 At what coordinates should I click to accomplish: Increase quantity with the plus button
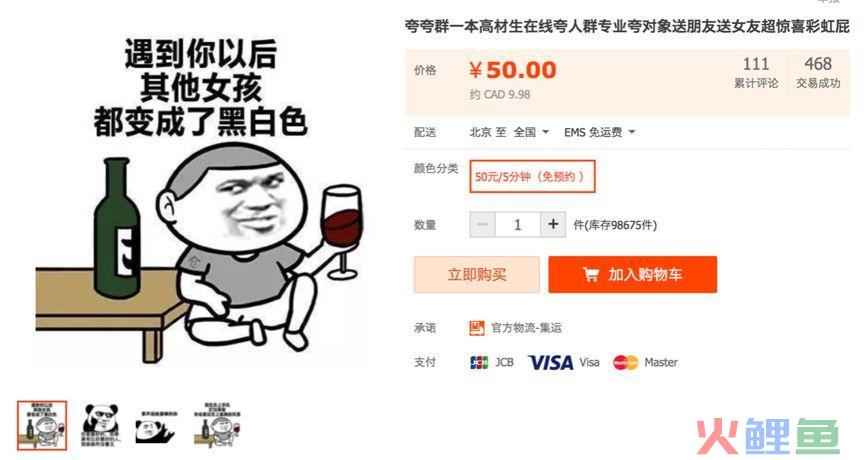tap(553, 224)
